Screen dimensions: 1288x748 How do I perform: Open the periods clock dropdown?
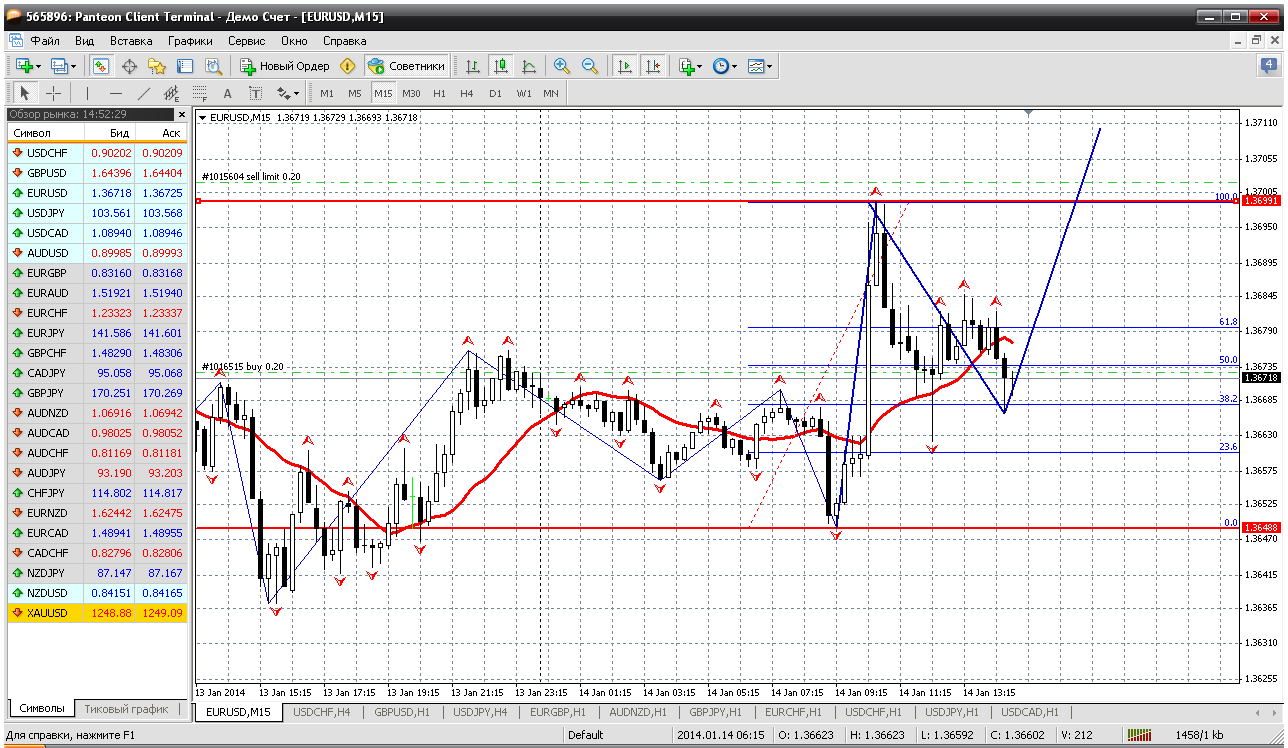click(x=724, y=66)
